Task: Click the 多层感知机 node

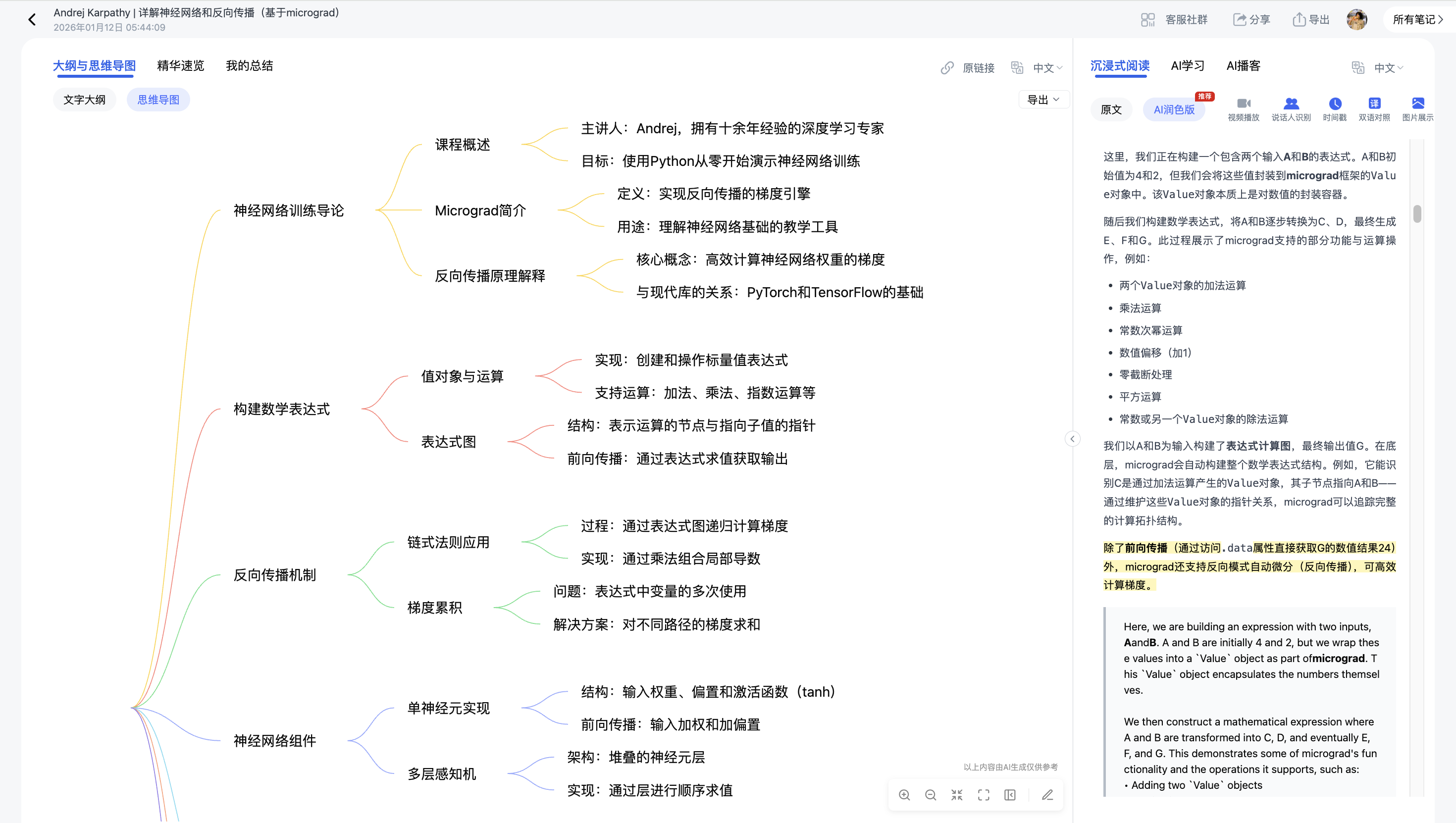Action: click(441, 773)
